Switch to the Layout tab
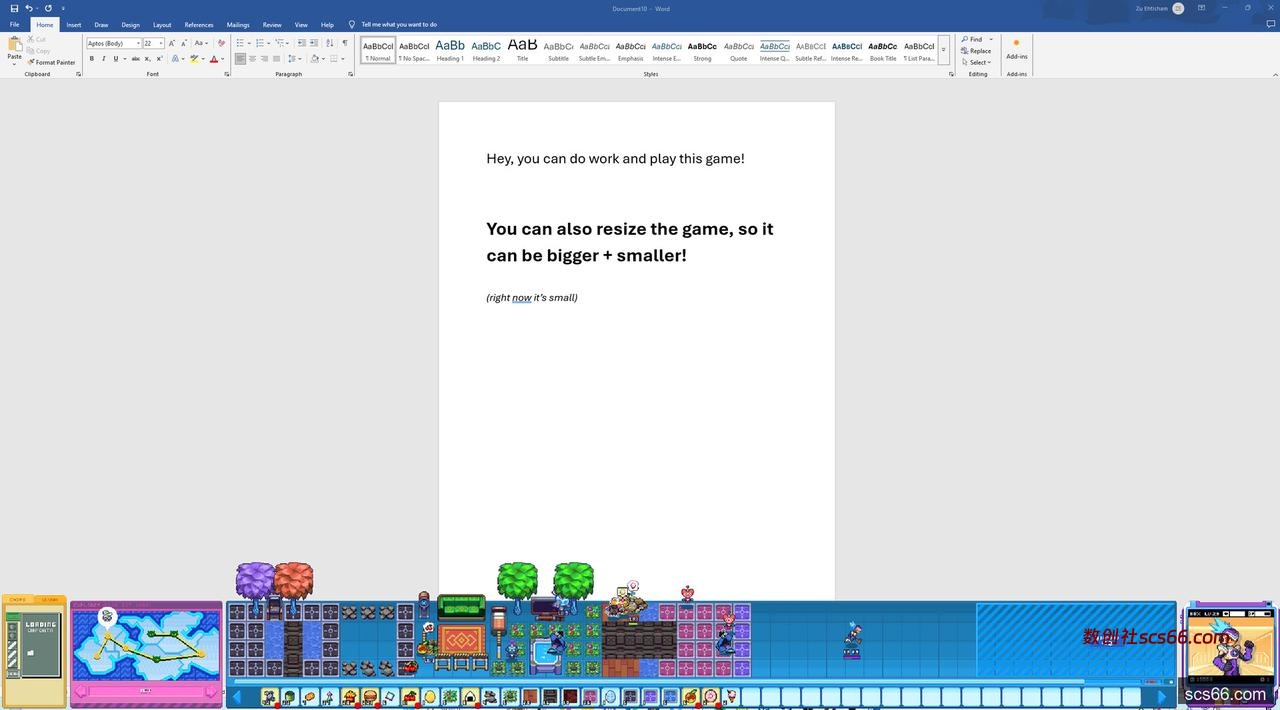The image size is (1280, 710). click(162, 25)
